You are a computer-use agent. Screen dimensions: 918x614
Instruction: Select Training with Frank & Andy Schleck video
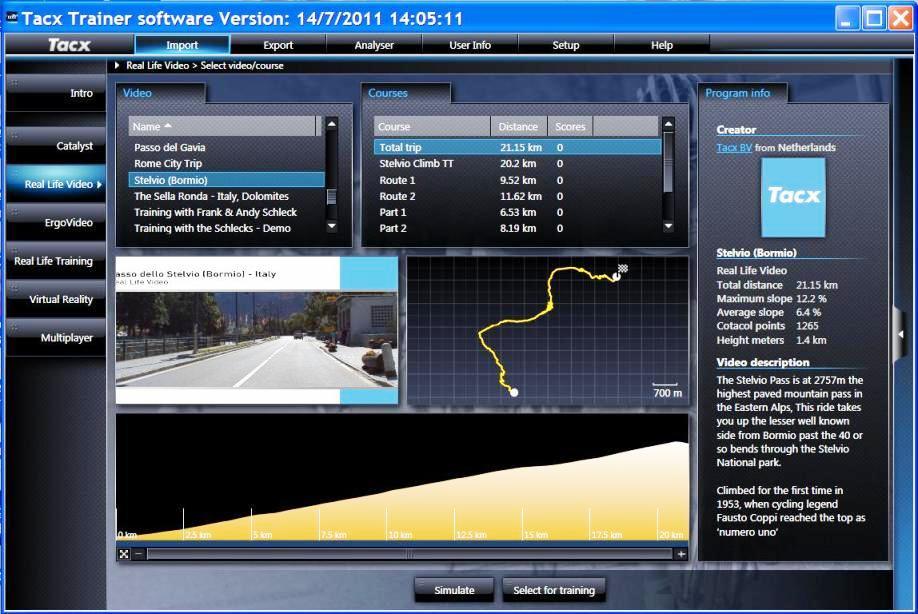(226, 212)
